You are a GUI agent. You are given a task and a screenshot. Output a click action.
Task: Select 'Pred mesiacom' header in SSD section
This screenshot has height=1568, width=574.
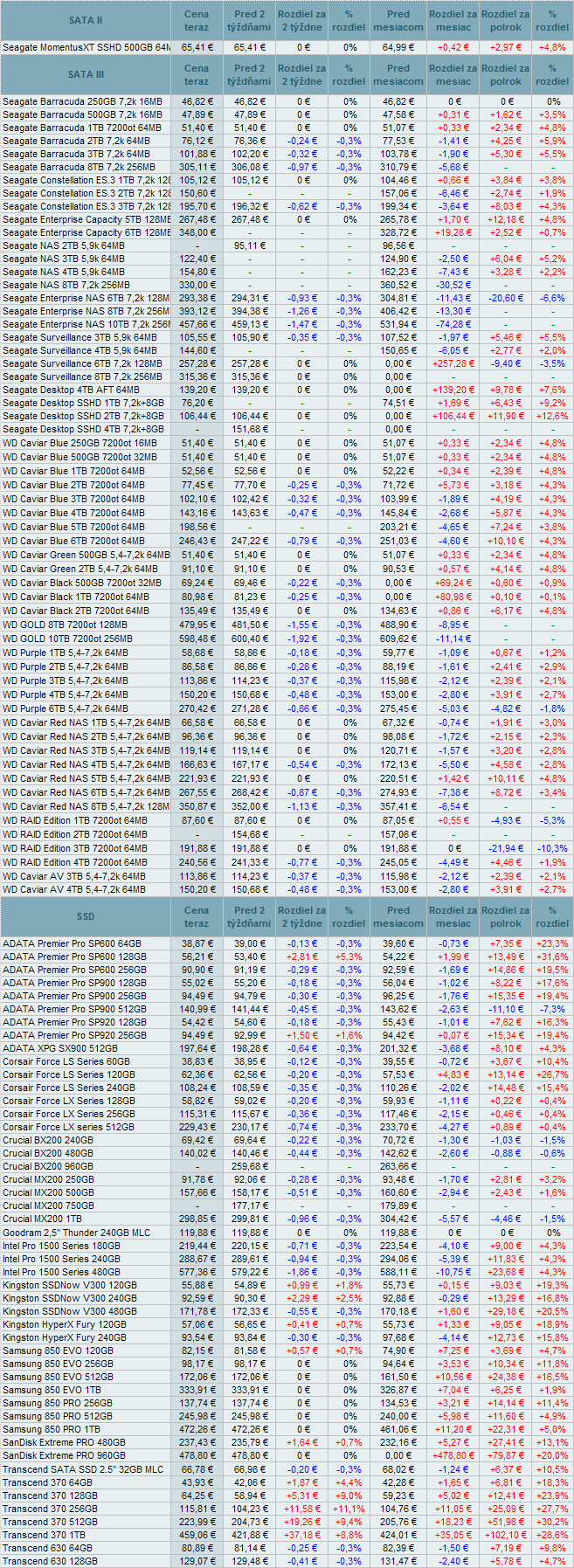[x=398, y=916]
